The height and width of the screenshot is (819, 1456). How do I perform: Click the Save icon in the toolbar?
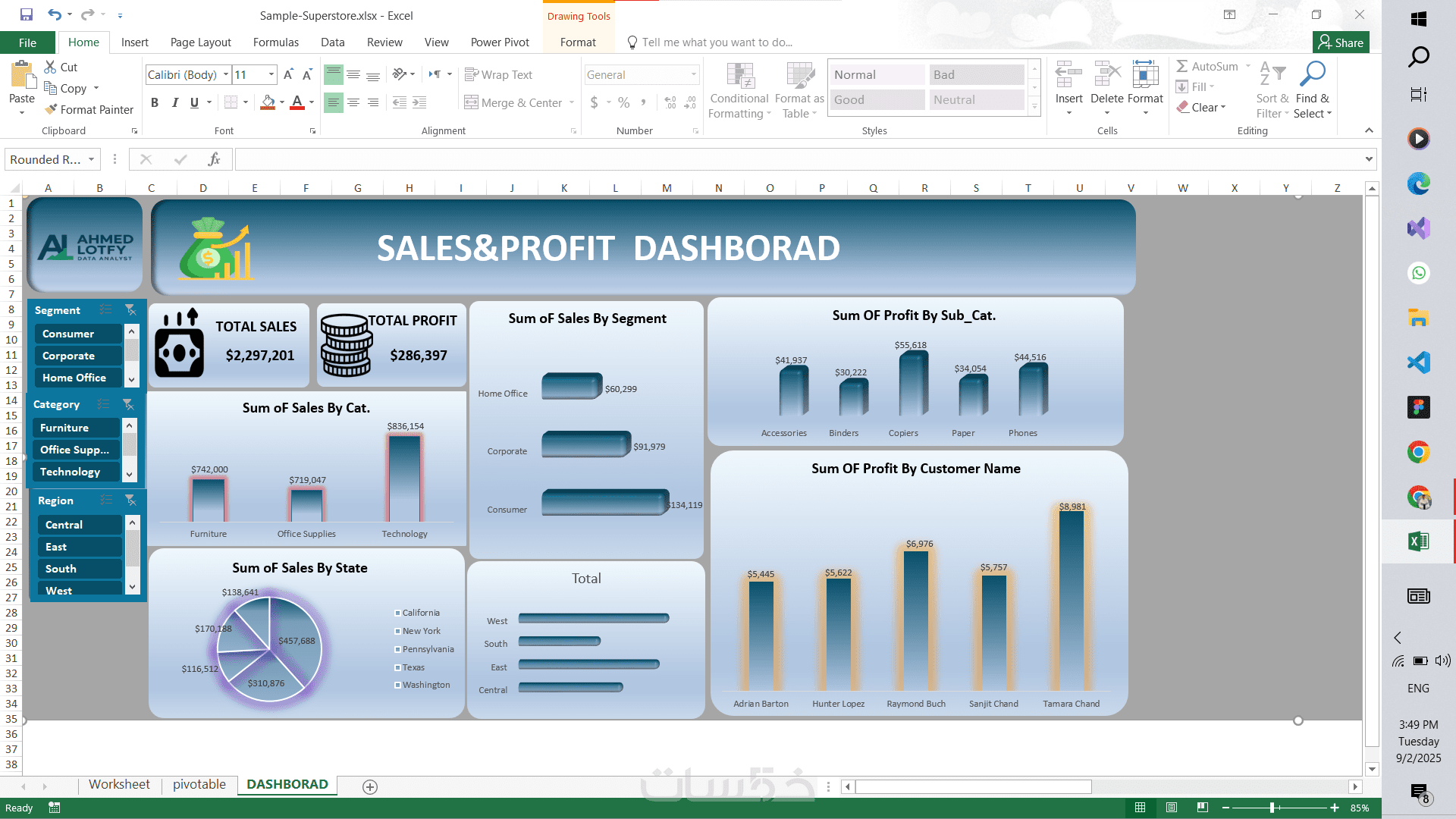[x=27, y=14]
